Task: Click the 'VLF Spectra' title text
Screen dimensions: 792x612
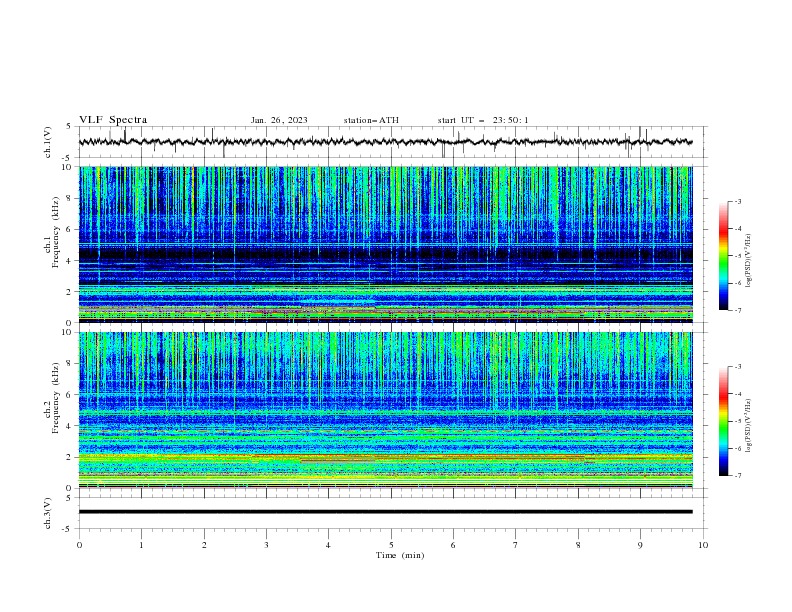Action: pyautogui.click(x=113, y=120)
